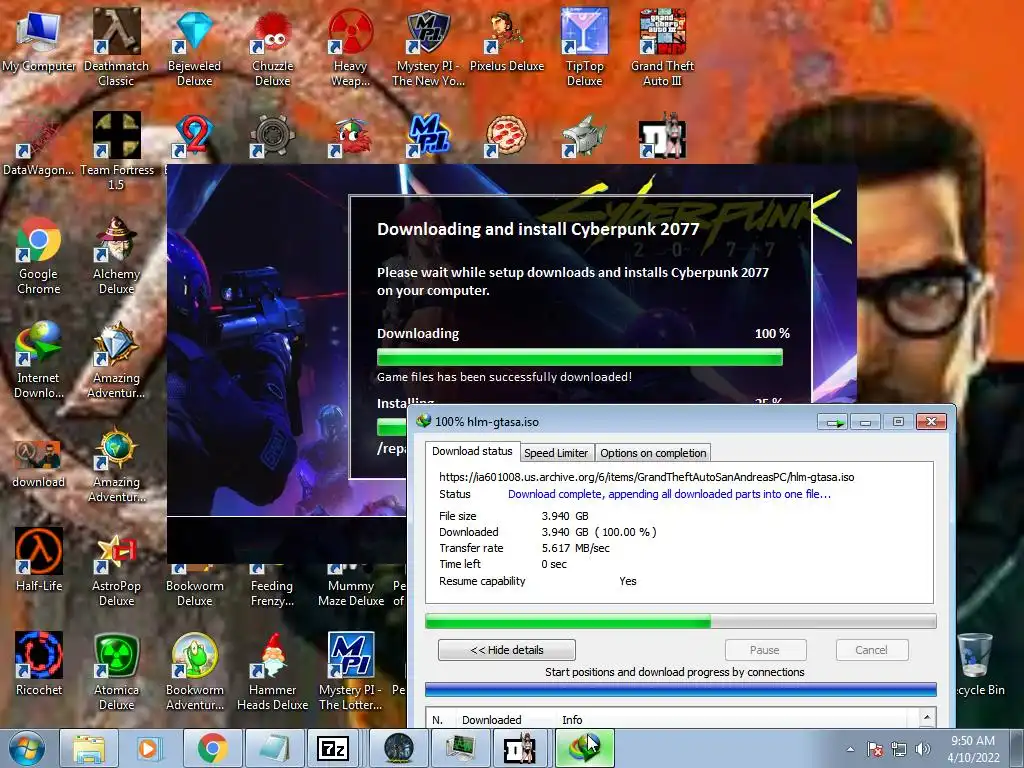Click 'Game files has been successfully downloaded!' text
Screen dimensions: 1024x768
(504, 377)
